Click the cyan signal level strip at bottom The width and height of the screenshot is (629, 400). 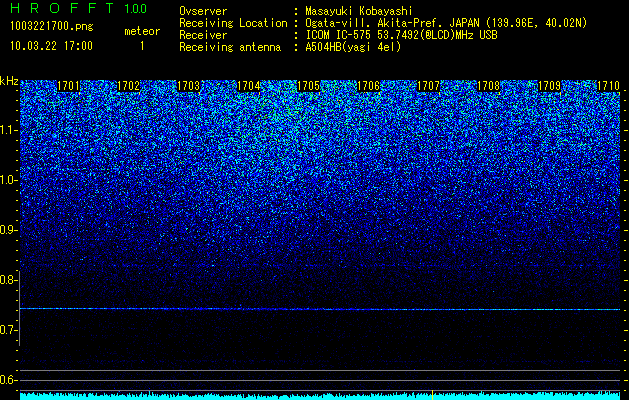320,396
